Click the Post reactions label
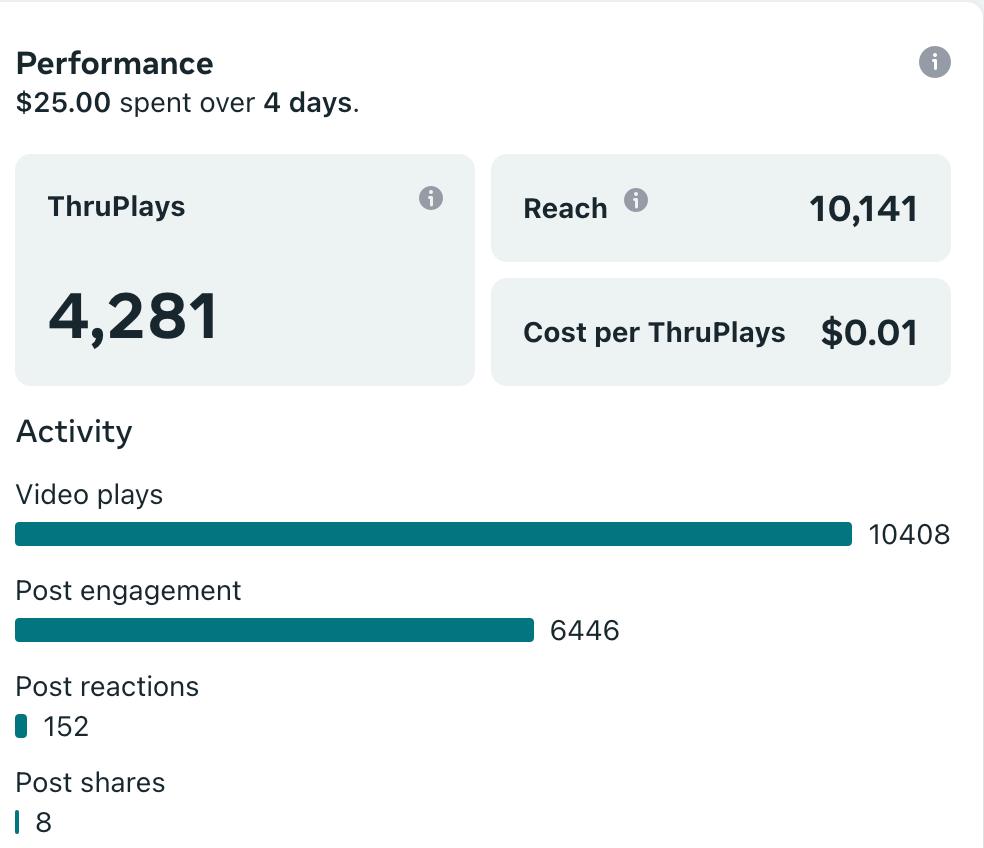984x848 pixels. coord(107,686)
